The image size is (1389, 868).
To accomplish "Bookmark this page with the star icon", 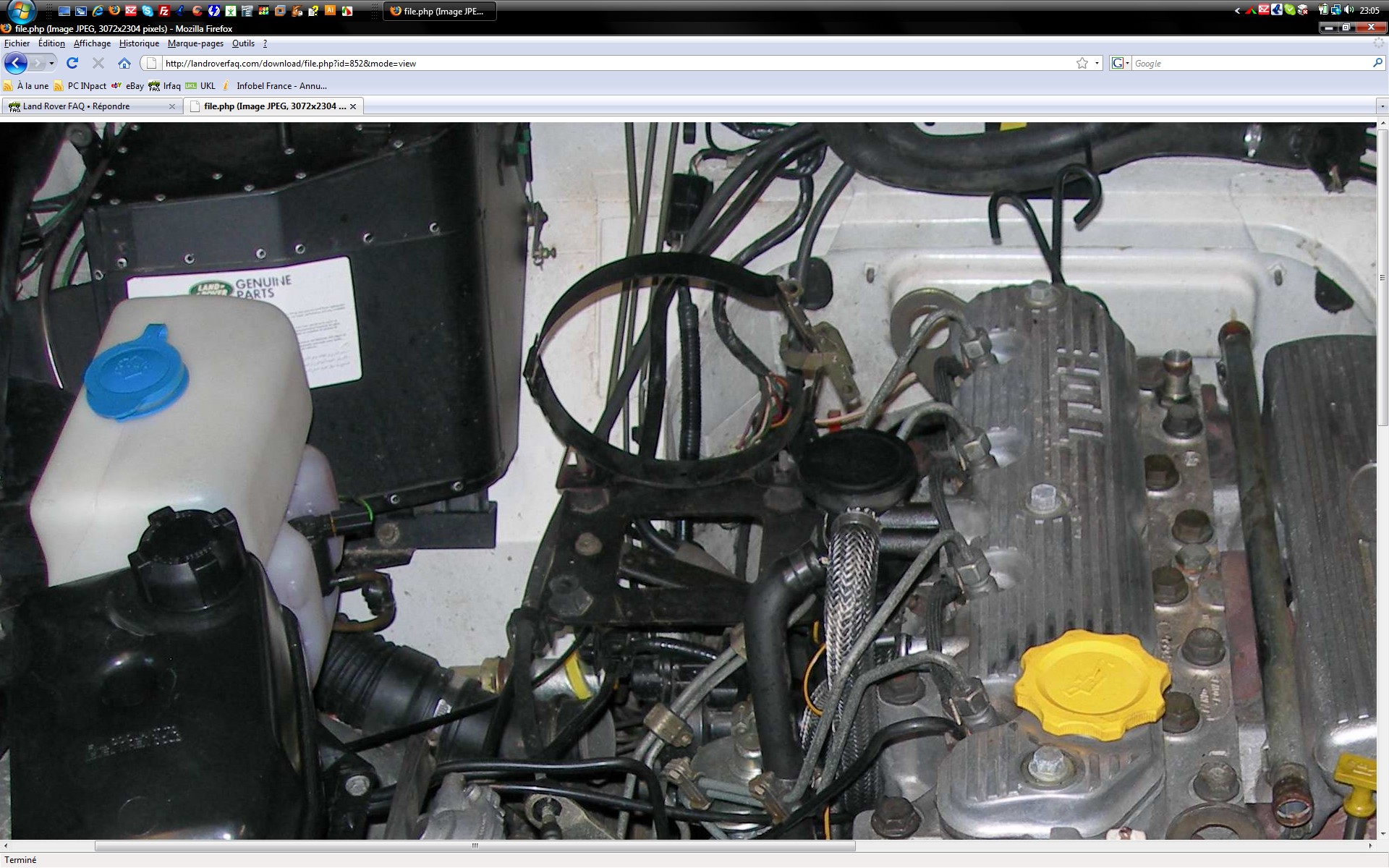I will (1082, 63).
